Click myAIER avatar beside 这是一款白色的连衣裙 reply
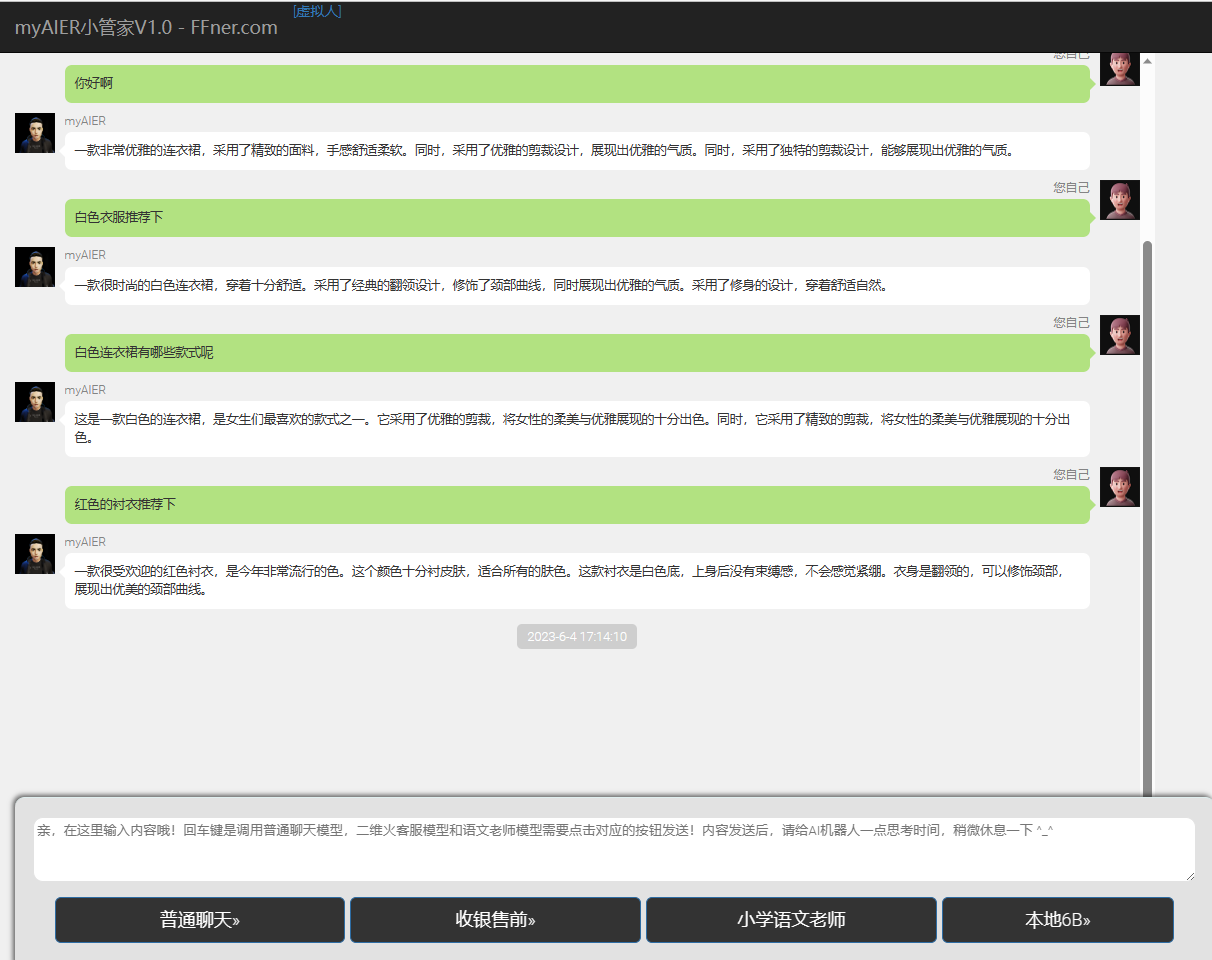 tap(35, 402)
